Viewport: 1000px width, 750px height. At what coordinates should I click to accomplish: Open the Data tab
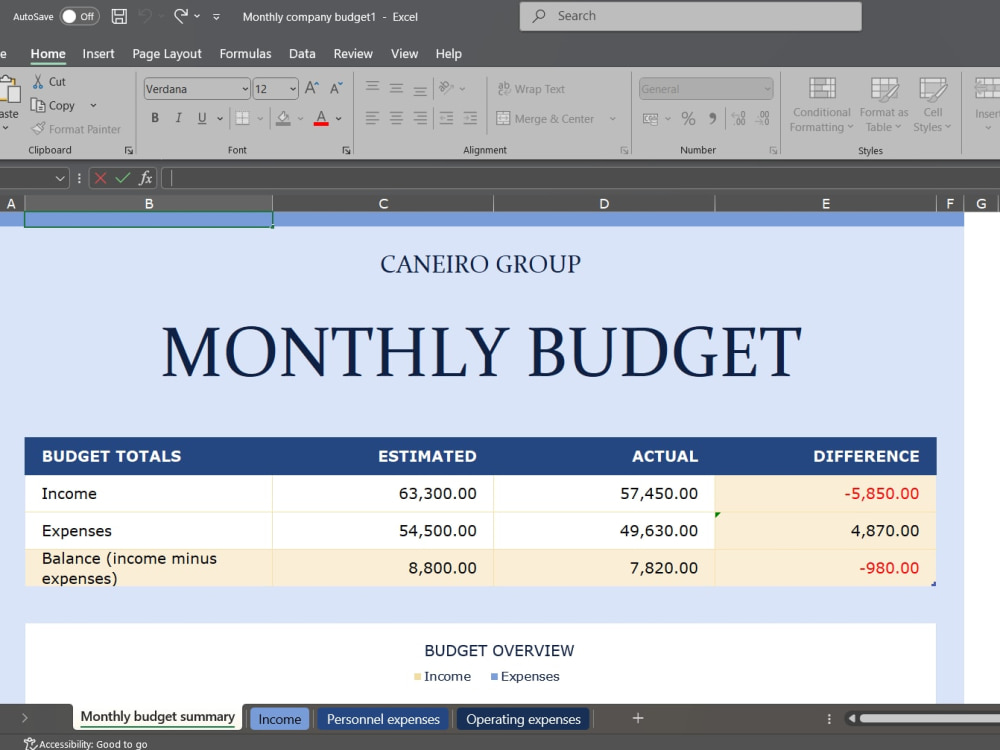pyautogui.click(x=302, y=54)
